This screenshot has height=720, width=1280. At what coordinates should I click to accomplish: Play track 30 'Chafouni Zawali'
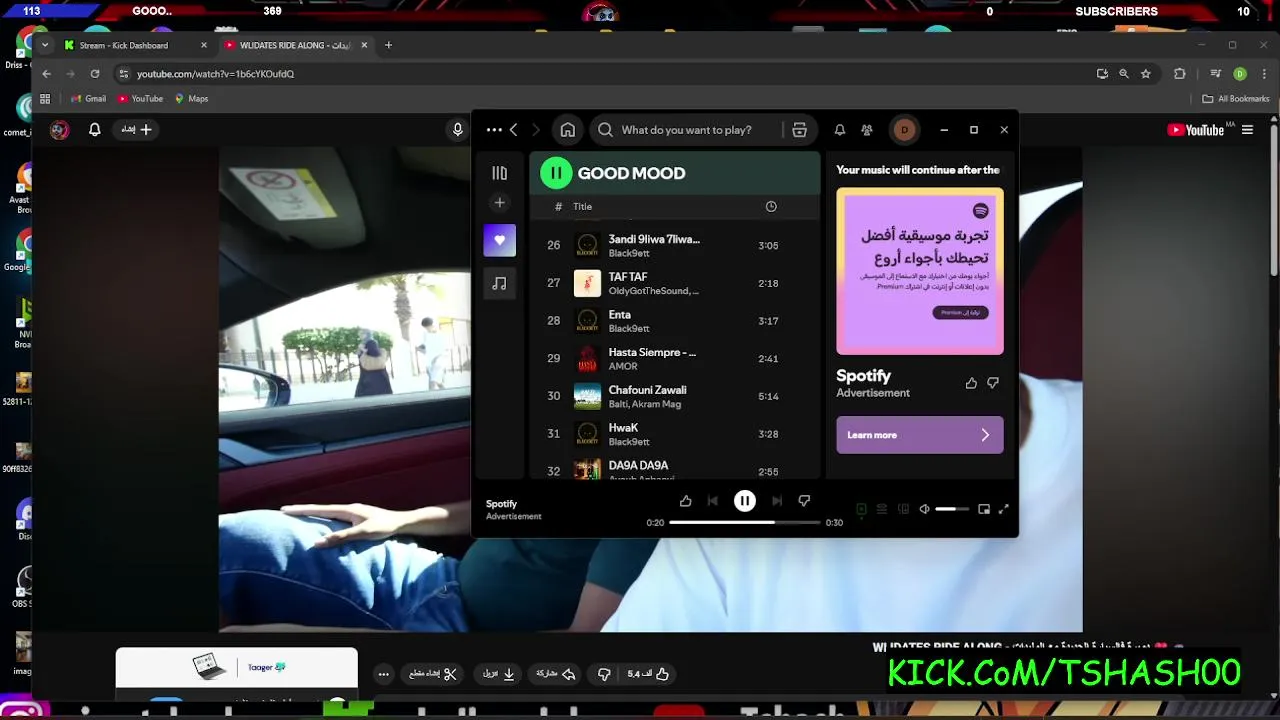674,397
